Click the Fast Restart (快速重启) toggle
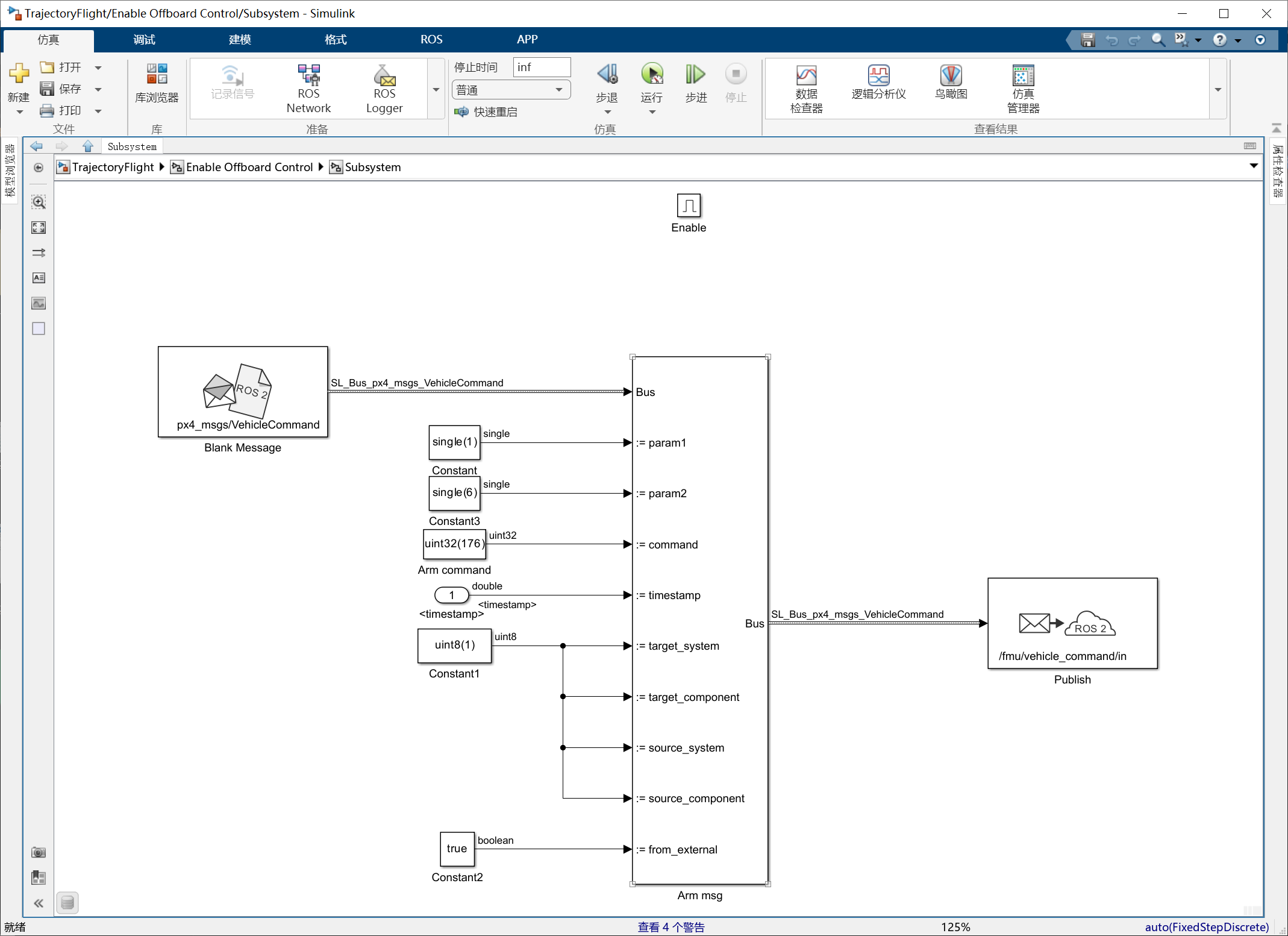Screen dimensions: 1288x936 pos(486,112)
